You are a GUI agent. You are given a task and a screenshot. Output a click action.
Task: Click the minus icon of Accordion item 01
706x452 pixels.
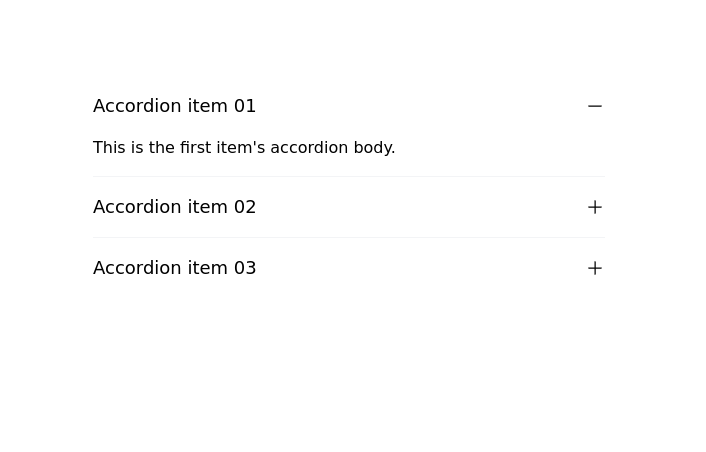click(594, 106)
